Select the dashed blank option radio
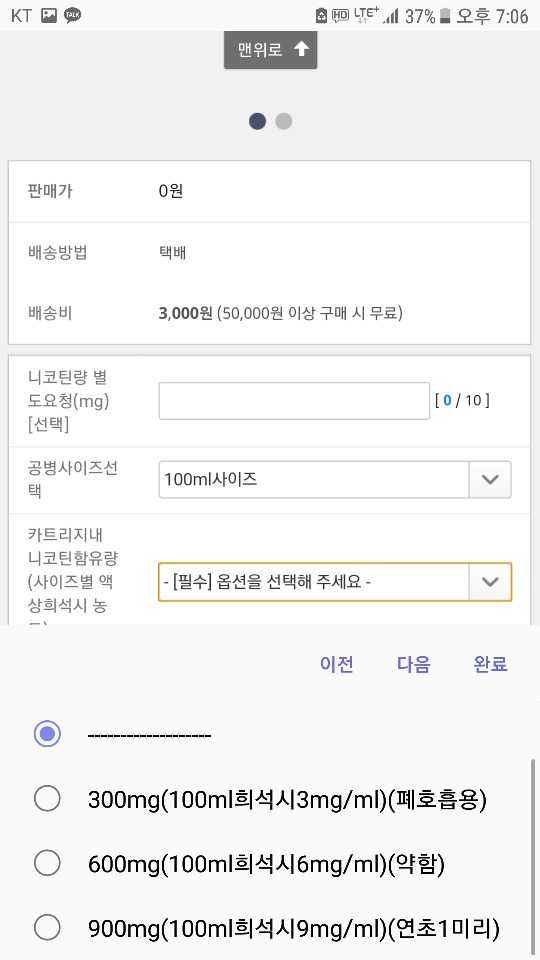 point(47,733)
